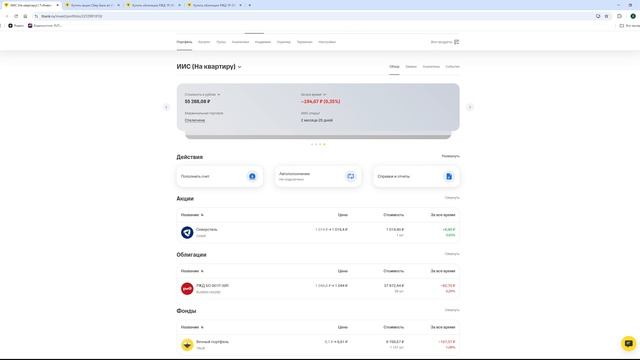Close the first ИИС browser tab
This screenshot has height=360, width=640.
pyautogui.click(x=57, y=5)
